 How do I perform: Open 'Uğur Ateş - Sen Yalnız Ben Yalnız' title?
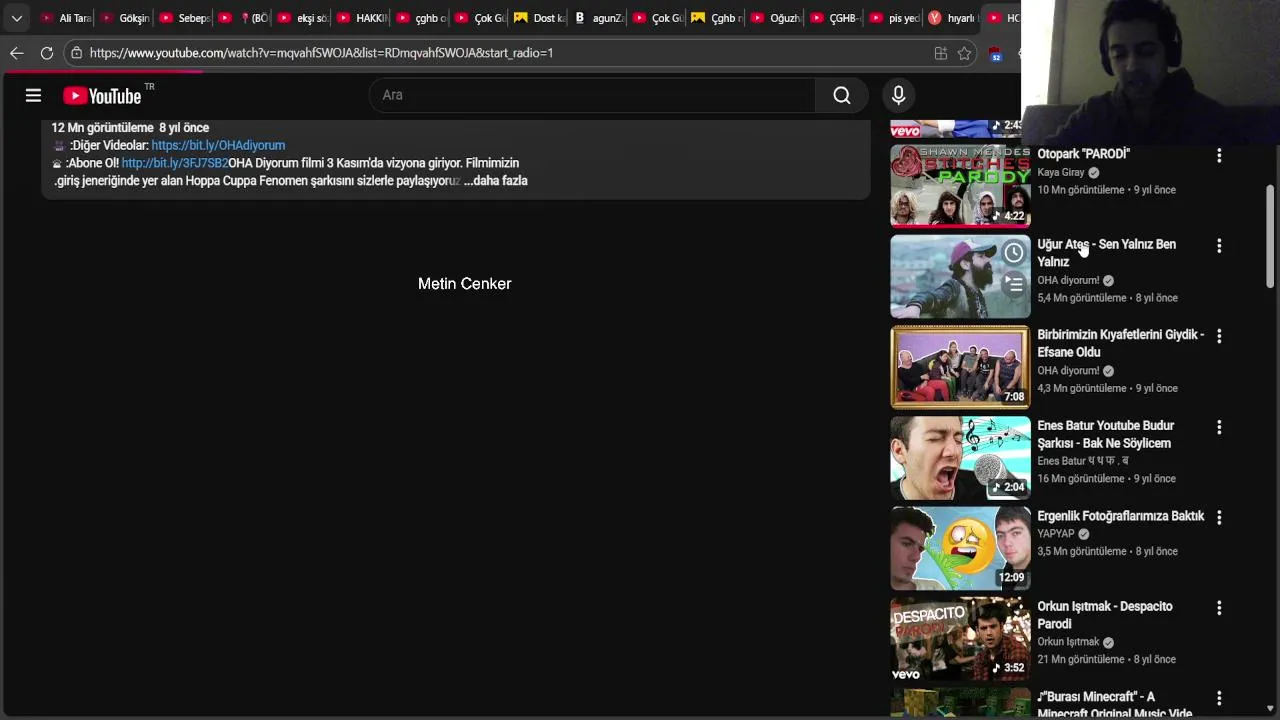[x=1106, y=253]
